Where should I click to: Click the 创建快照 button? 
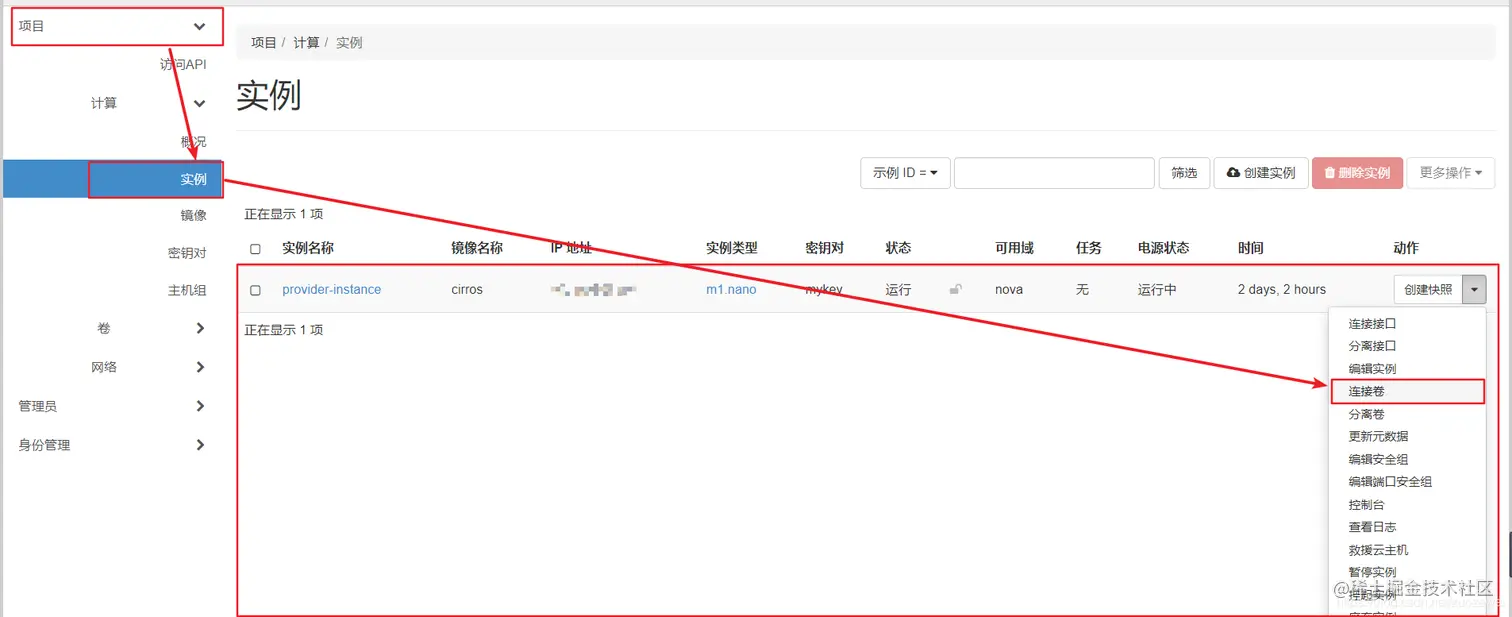click(x=1428, y=290)
